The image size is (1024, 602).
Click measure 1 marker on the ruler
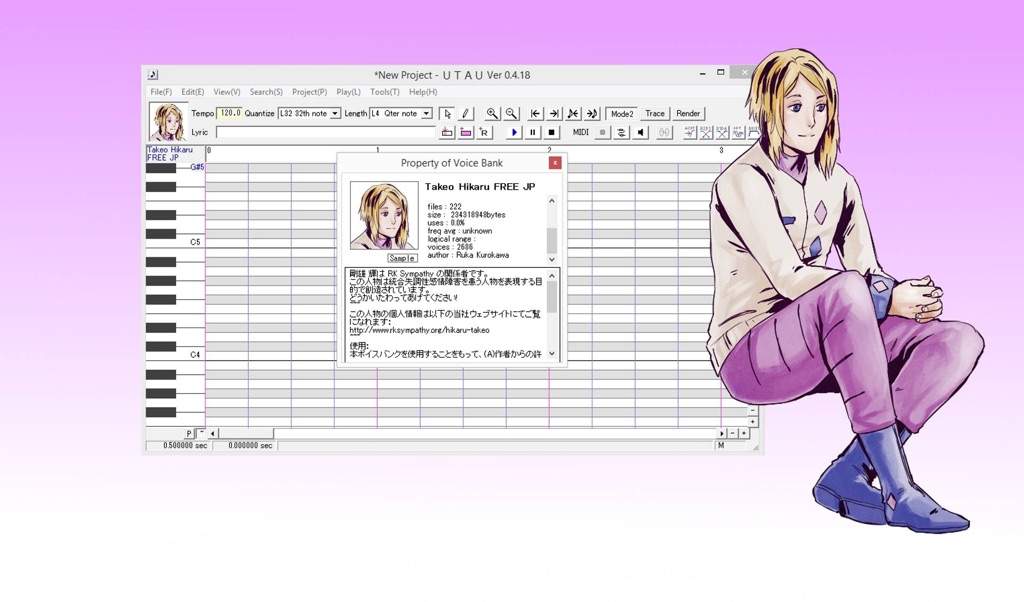point(377,150)
